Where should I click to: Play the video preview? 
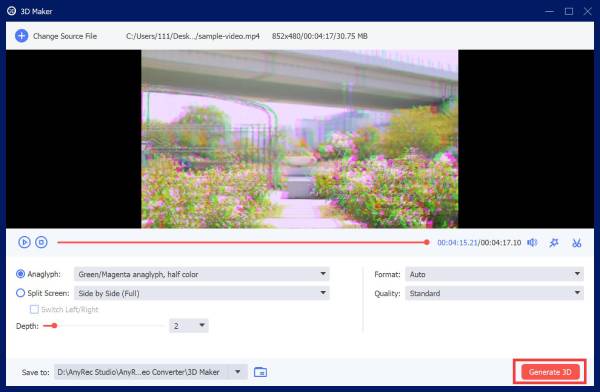(x=24, y=242)
